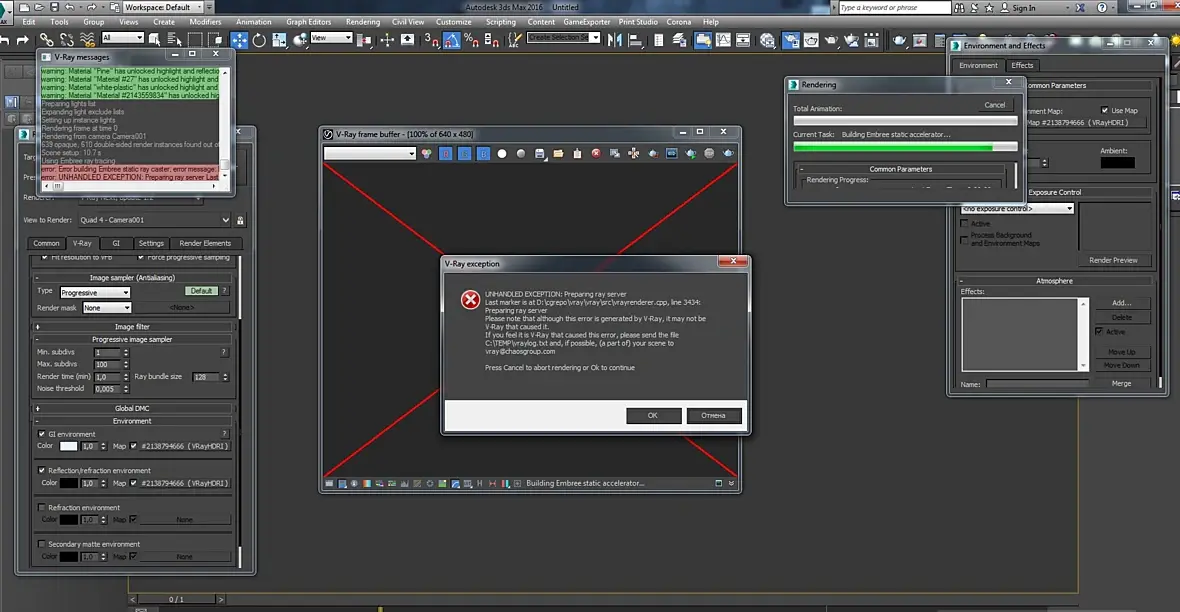Screen dimensions: 1180x612
Task: Click the red clear image icon in frame buffer
Action: [x=596, y=154]
